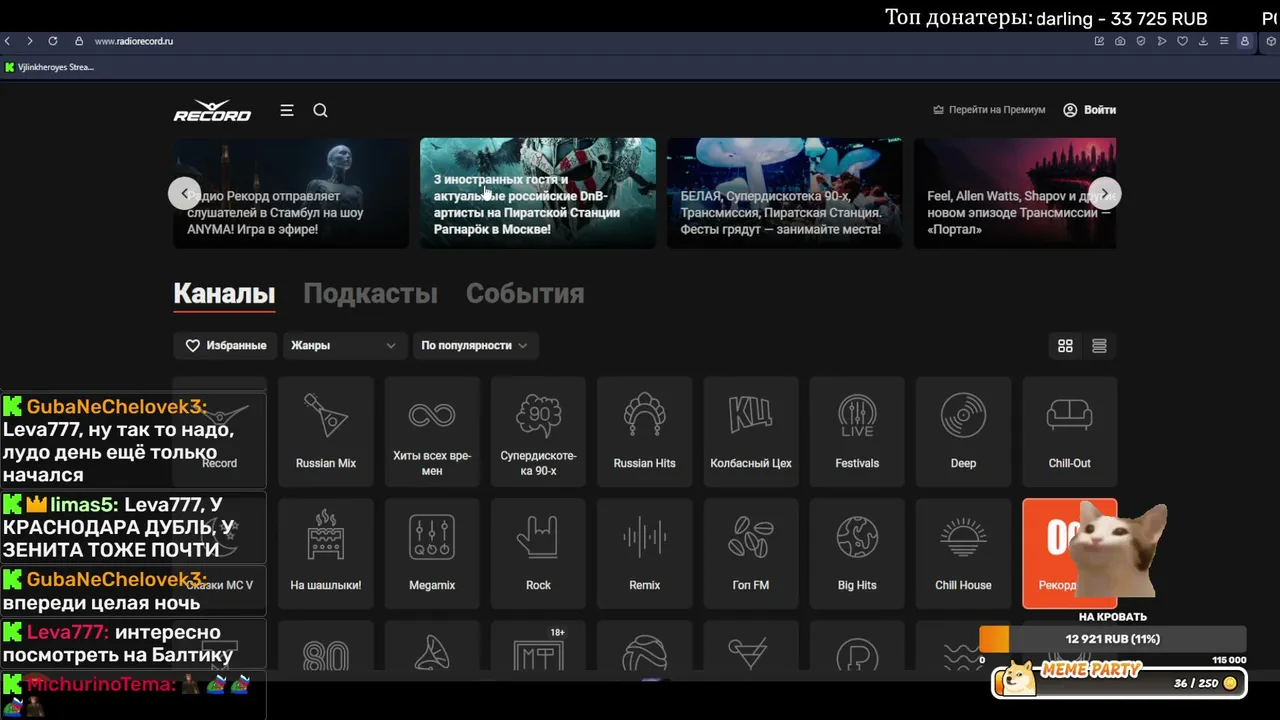
Task: Open the На шашлыки! channel
Action: click(326, 554)
